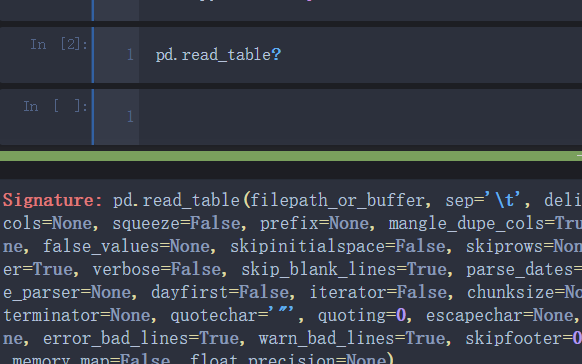Click verbose=False in the pager text

pos(157,269)
